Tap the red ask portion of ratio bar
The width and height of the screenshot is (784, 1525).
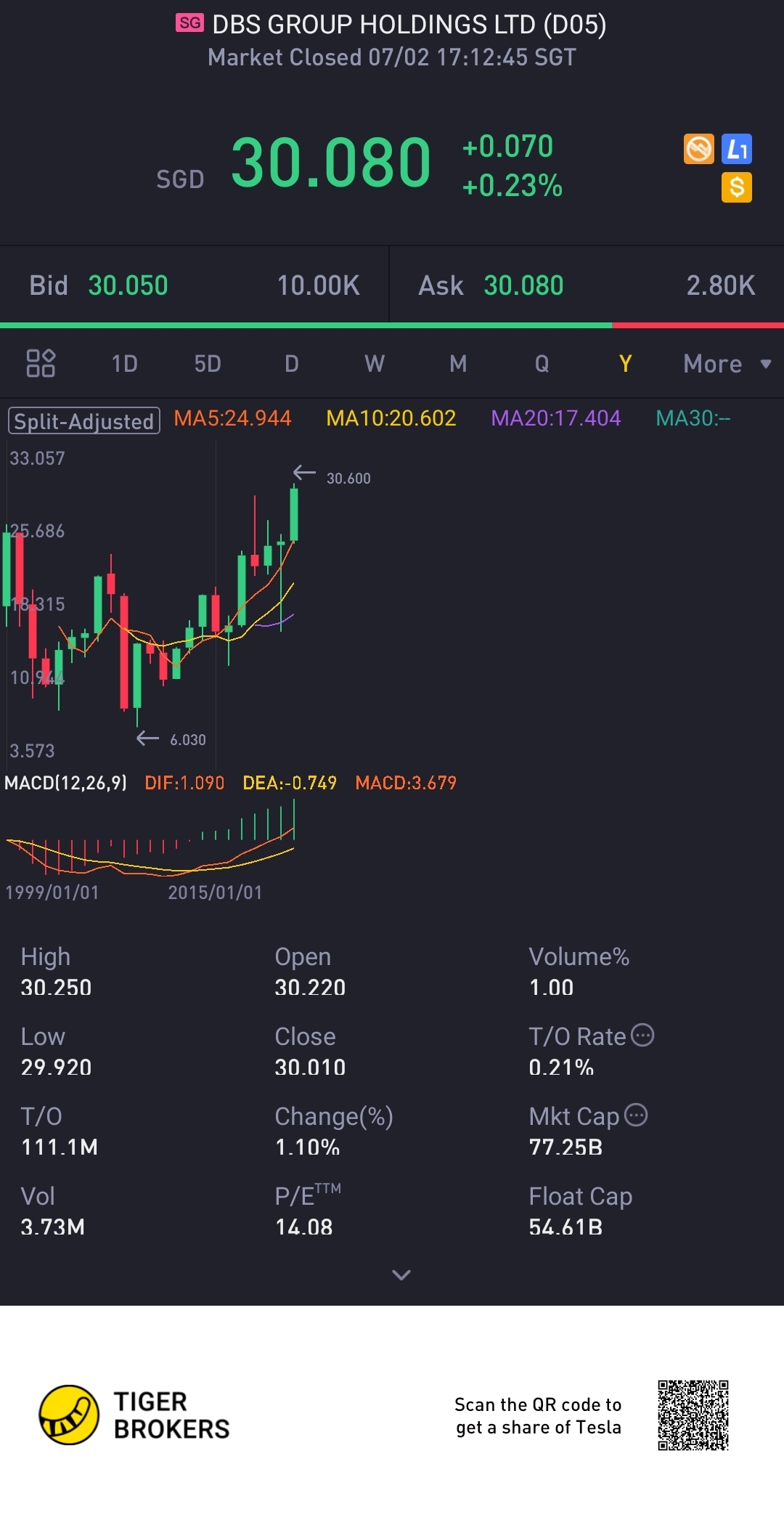[698, 325]
